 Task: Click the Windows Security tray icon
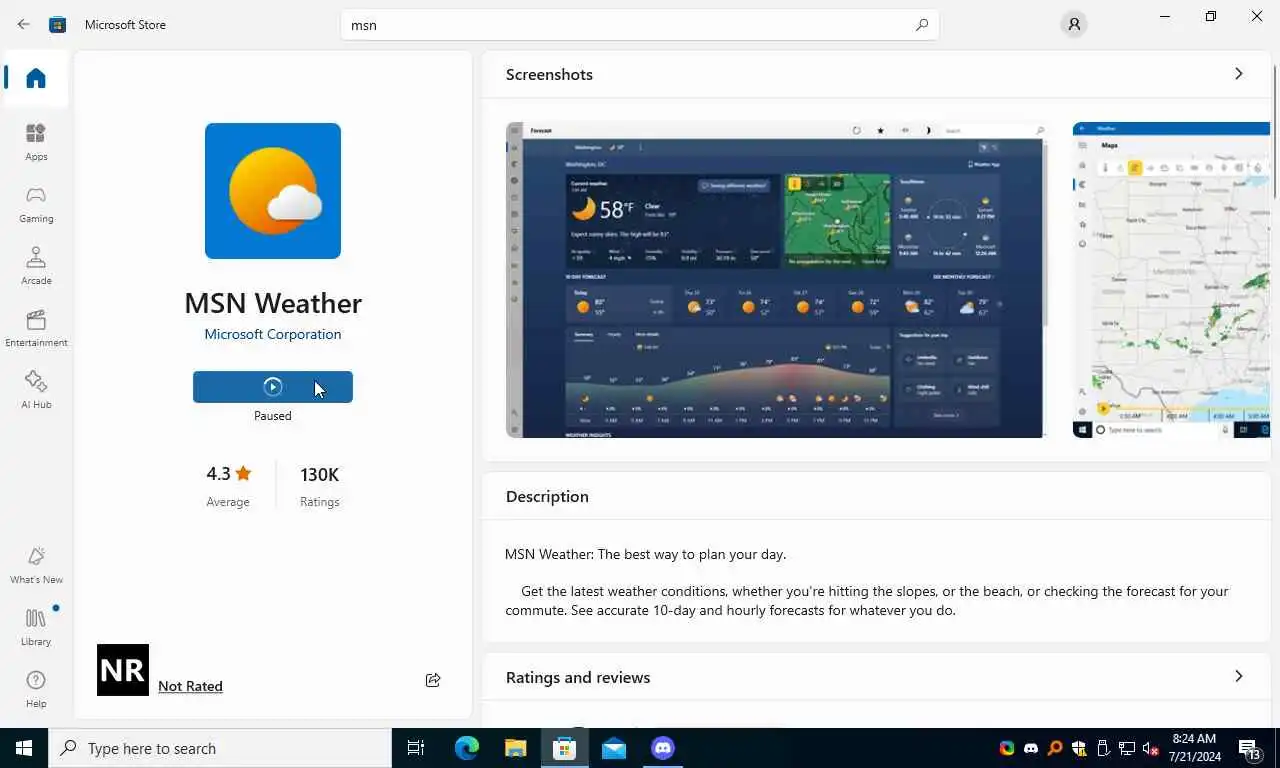pyautogui.click(x=1079, y=748)
